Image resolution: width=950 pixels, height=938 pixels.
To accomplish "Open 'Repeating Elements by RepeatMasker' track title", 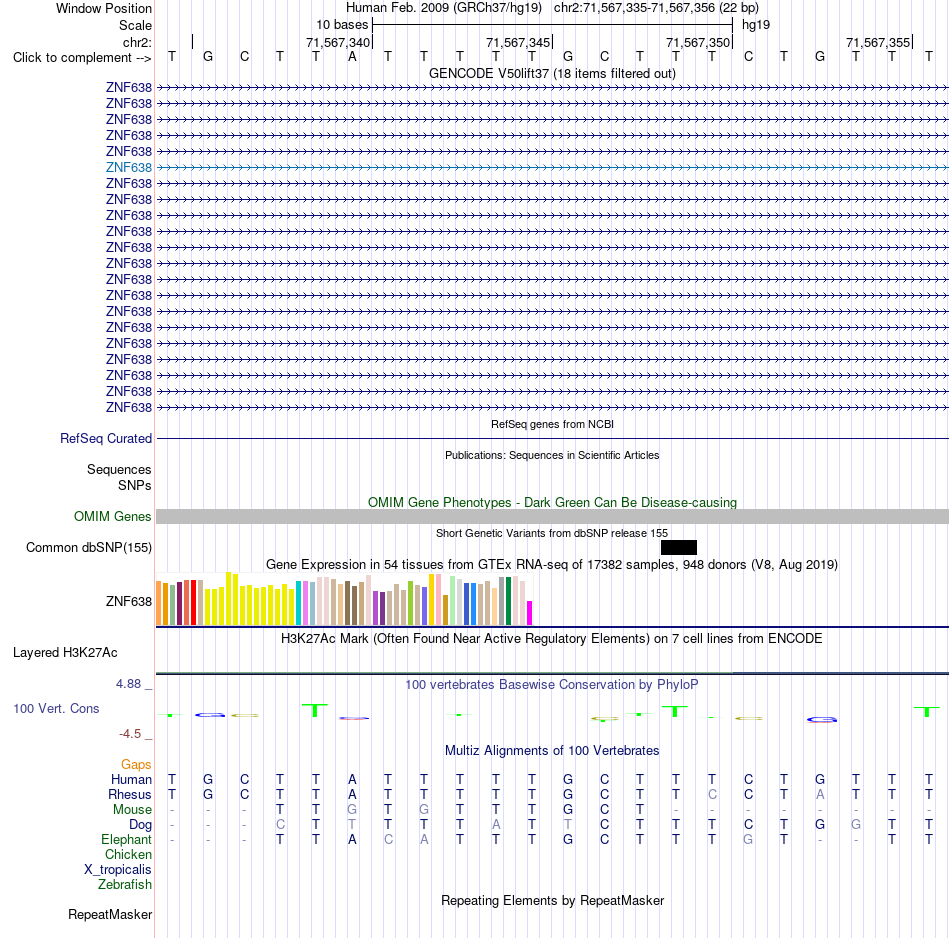I will click(x=552, y=900).
